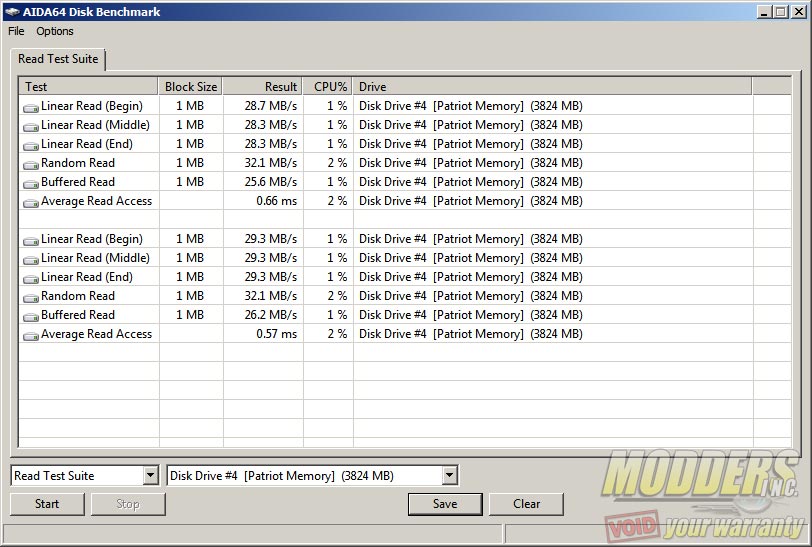812x547 pixels.
Task: Click the Result column header
Action: 263,87
